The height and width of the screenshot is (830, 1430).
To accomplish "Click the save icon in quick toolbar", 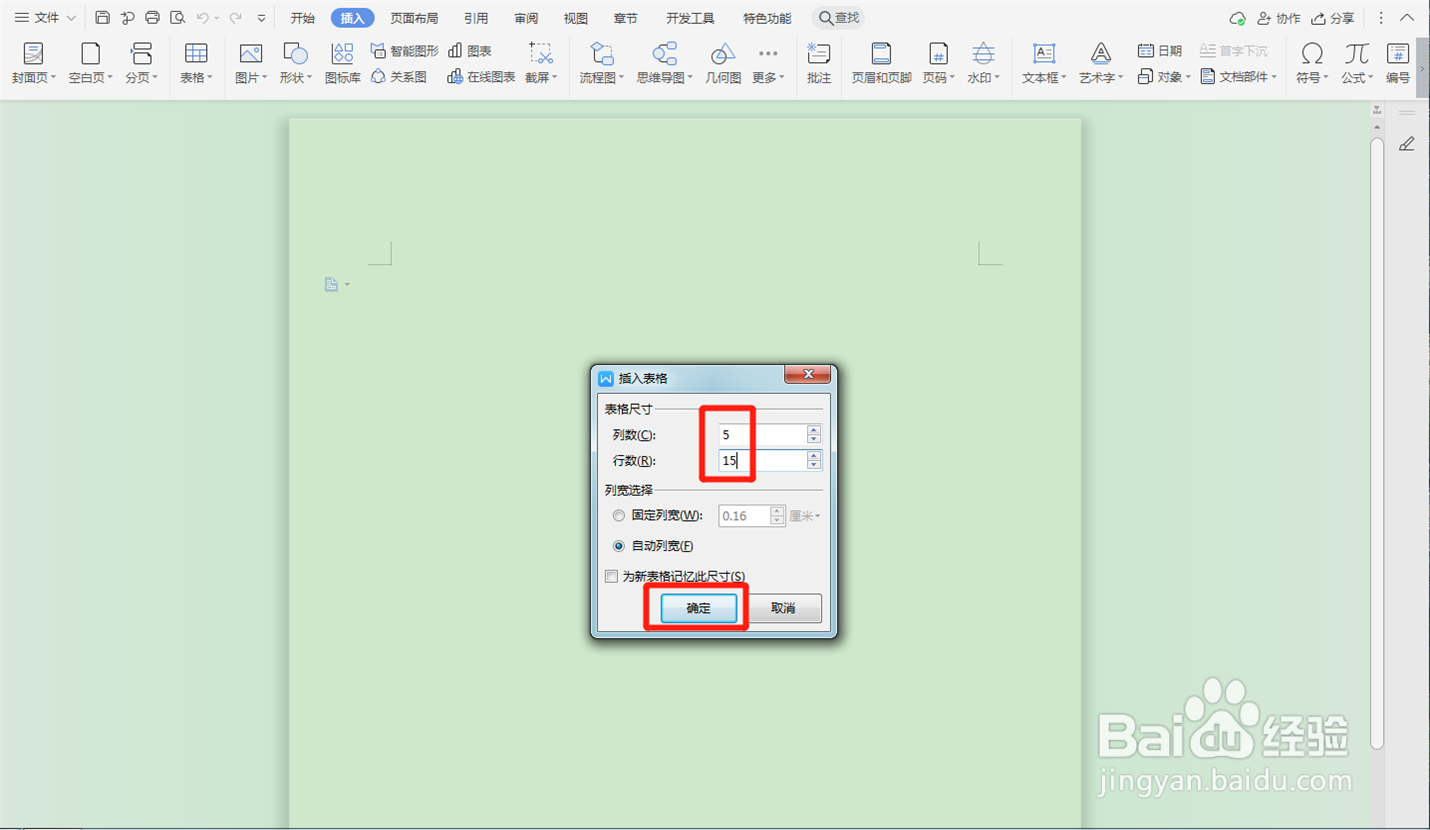I will pos(103,18).
